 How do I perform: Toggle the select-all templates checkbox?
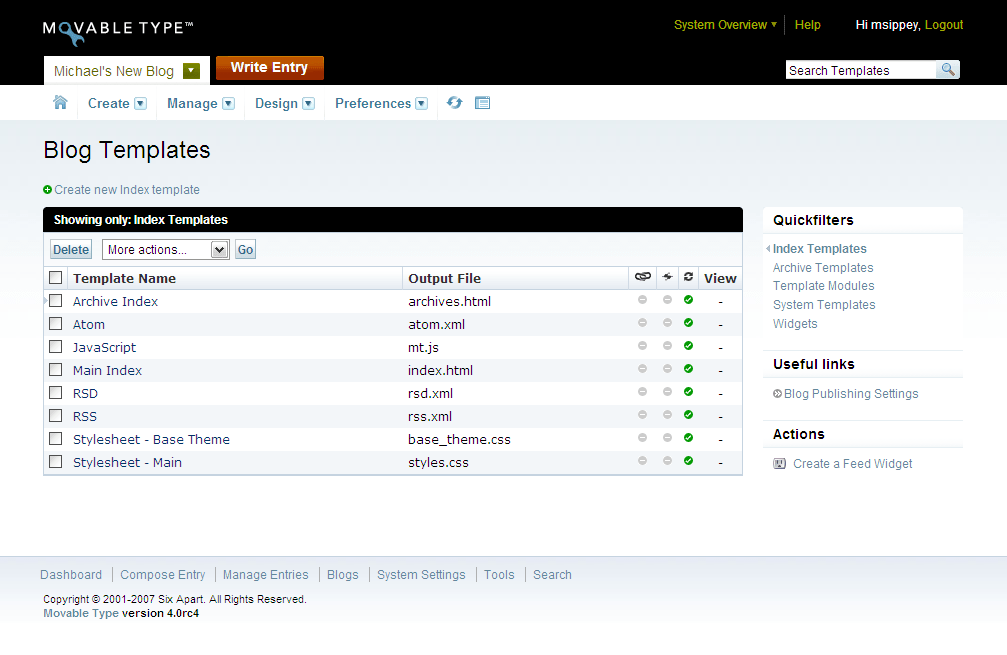click(56, 277)
